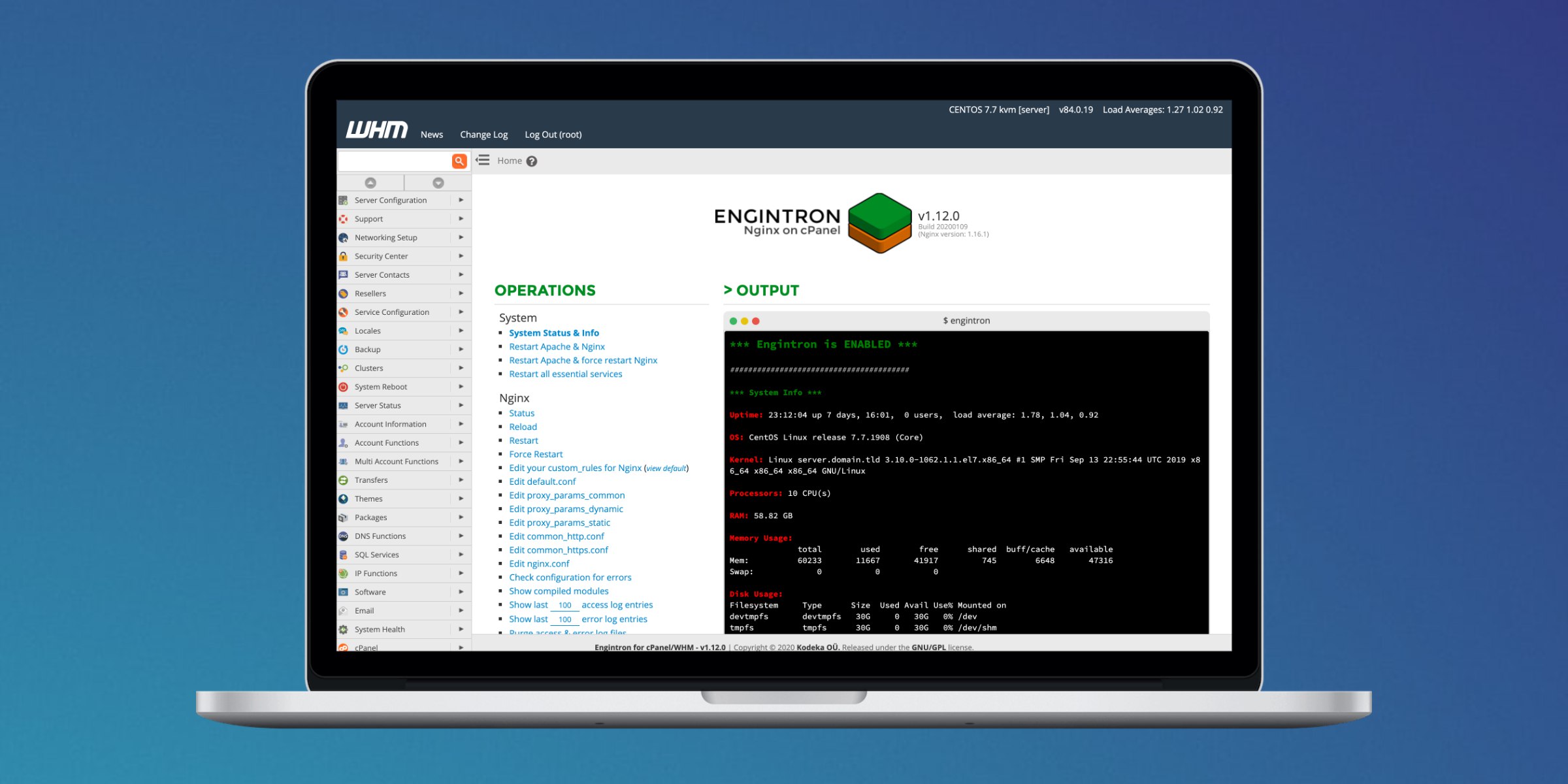Screen dimensions: 1568x784
Task: Click the Resellers icon
Action: (343, 294)
